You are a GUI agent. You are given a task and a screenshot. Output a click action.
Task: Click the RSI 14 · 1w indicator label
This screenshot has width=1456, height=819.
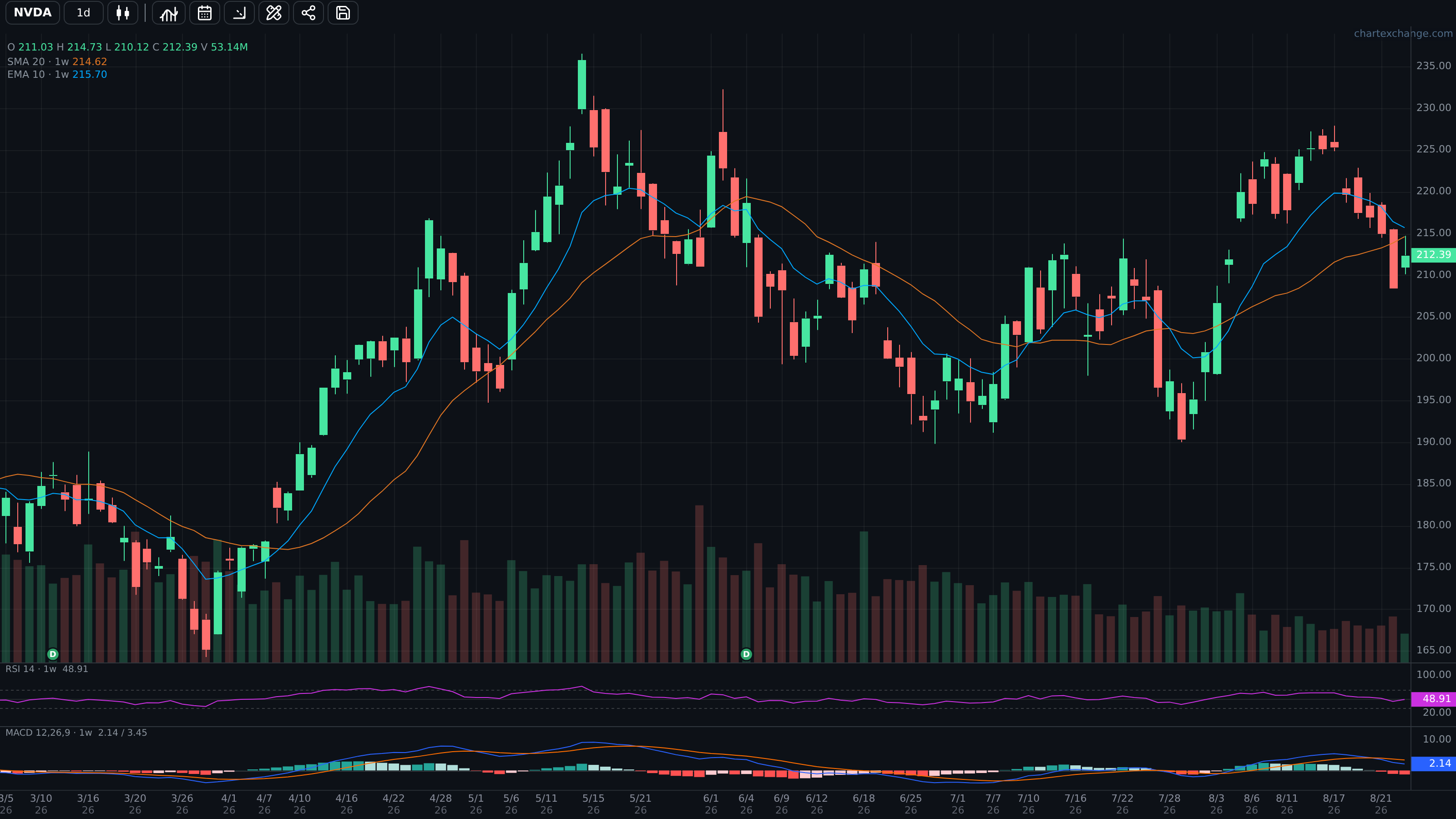click(47, 669)
